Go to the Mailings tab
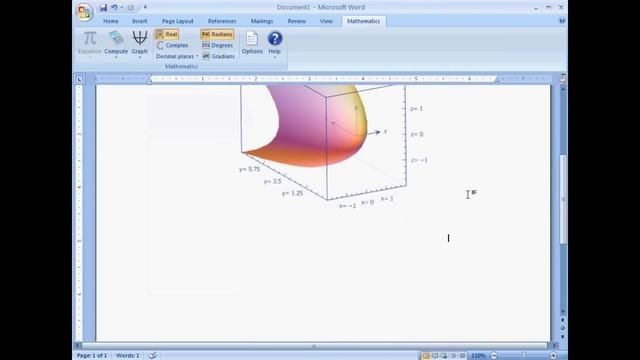Image resolution: width=640 pixels, height=360 pixels. (x=262, y=21)
